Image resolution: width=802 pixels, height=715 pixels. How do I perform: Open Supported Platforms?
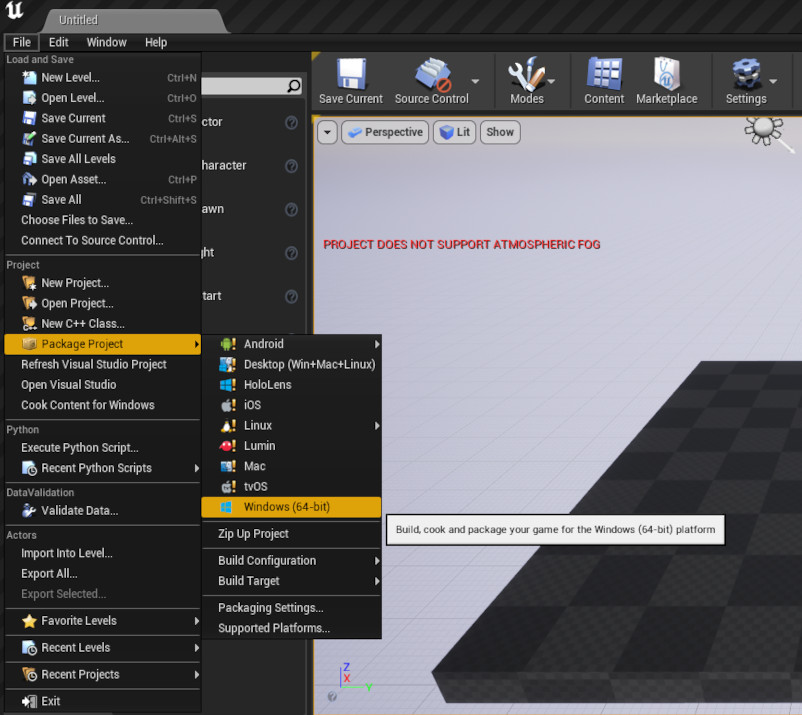[292, 628]
